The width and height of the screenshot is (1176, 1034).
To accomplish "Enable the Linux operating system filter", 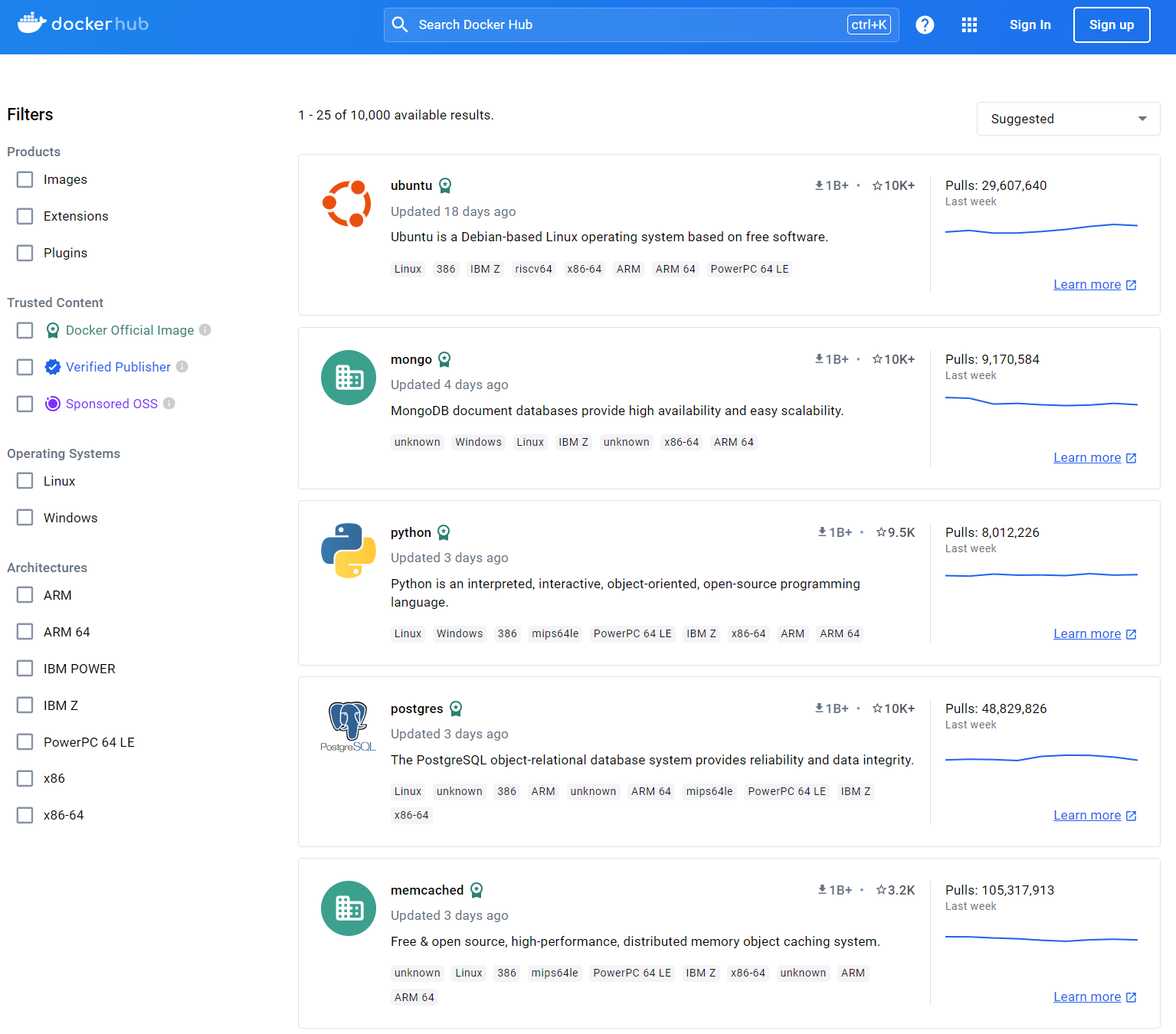I will [x=25, y=480].
